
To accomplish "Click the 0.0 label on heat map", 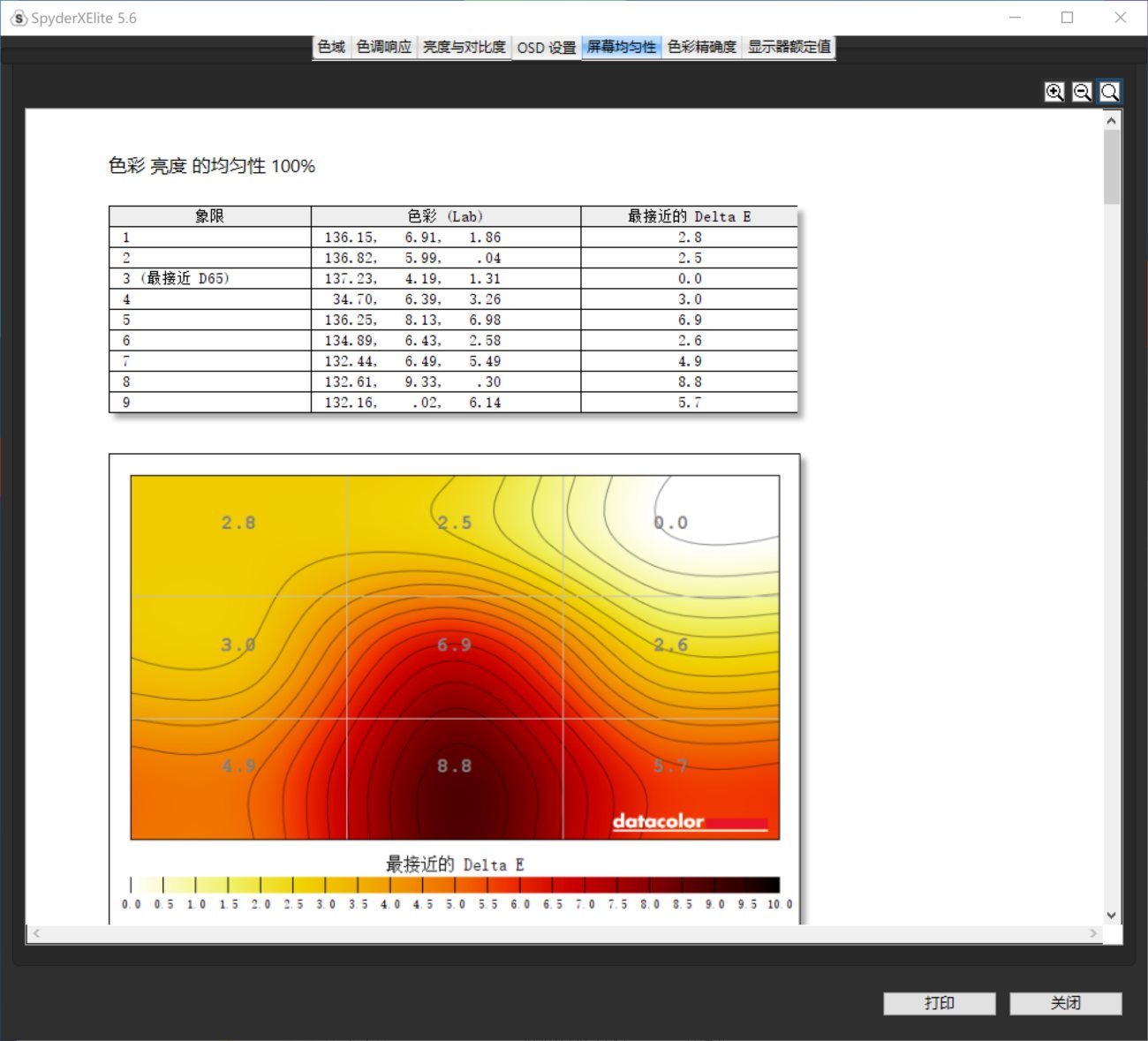I will [671, 523].
